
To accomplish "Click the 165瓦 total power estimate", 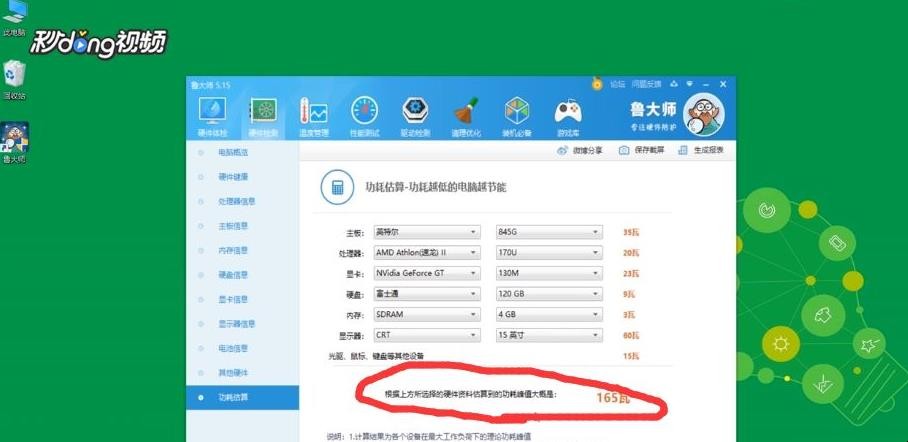I will 613,397.
